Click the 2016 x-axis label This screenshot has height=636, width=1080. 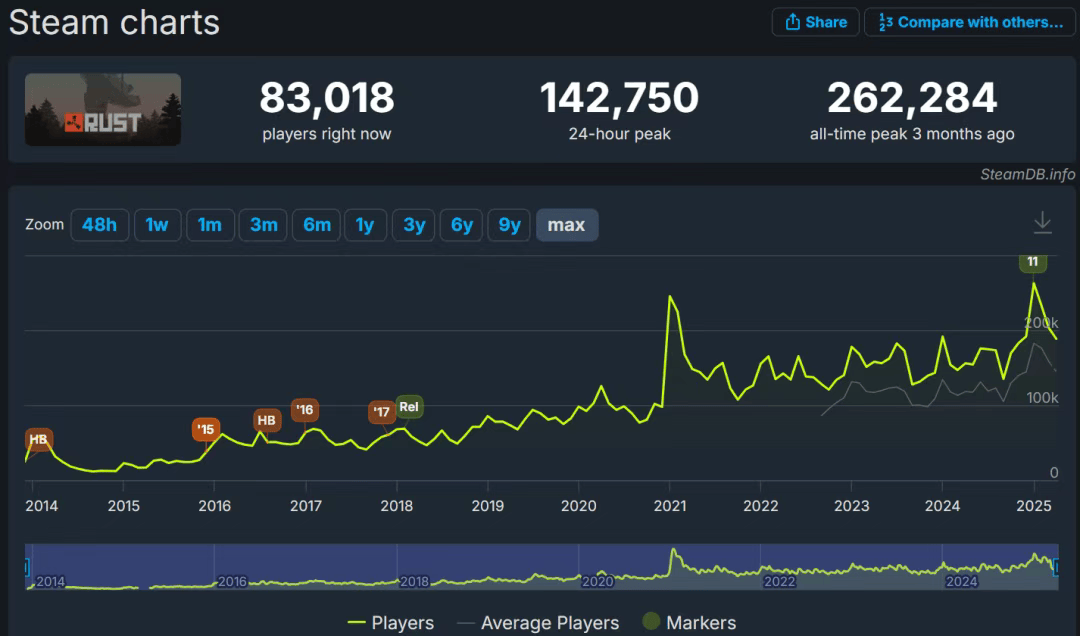(214, 506)
